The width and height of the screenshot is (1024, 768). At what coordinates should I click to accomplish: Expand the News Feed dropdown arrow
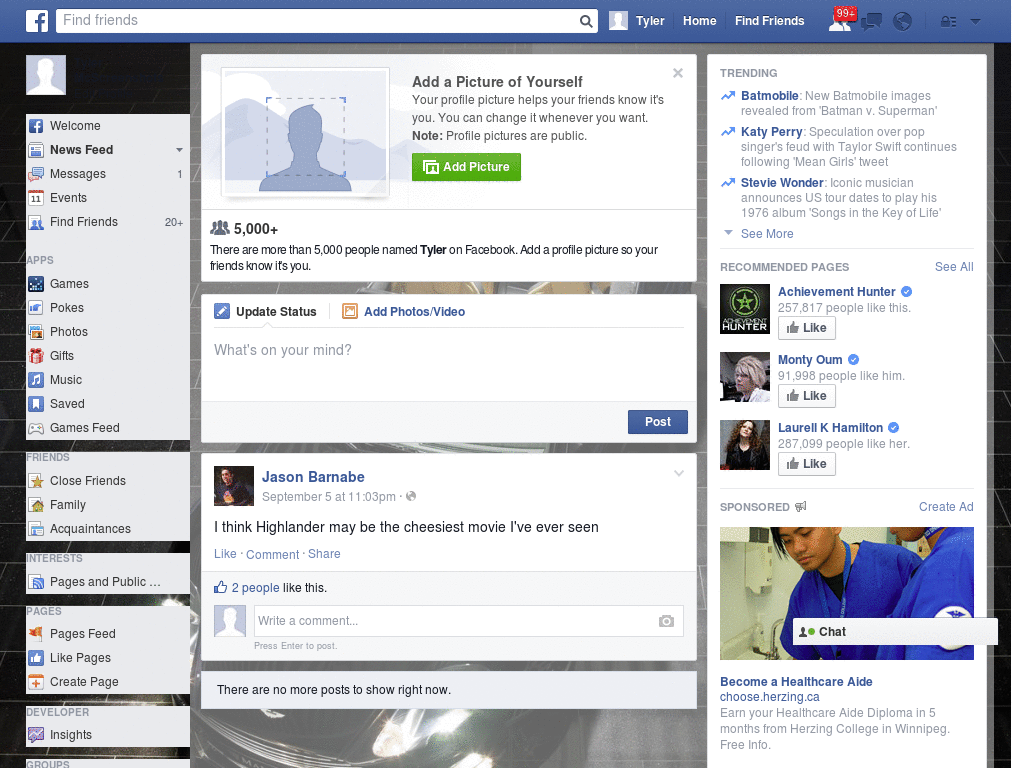click(x=179, y=150)
